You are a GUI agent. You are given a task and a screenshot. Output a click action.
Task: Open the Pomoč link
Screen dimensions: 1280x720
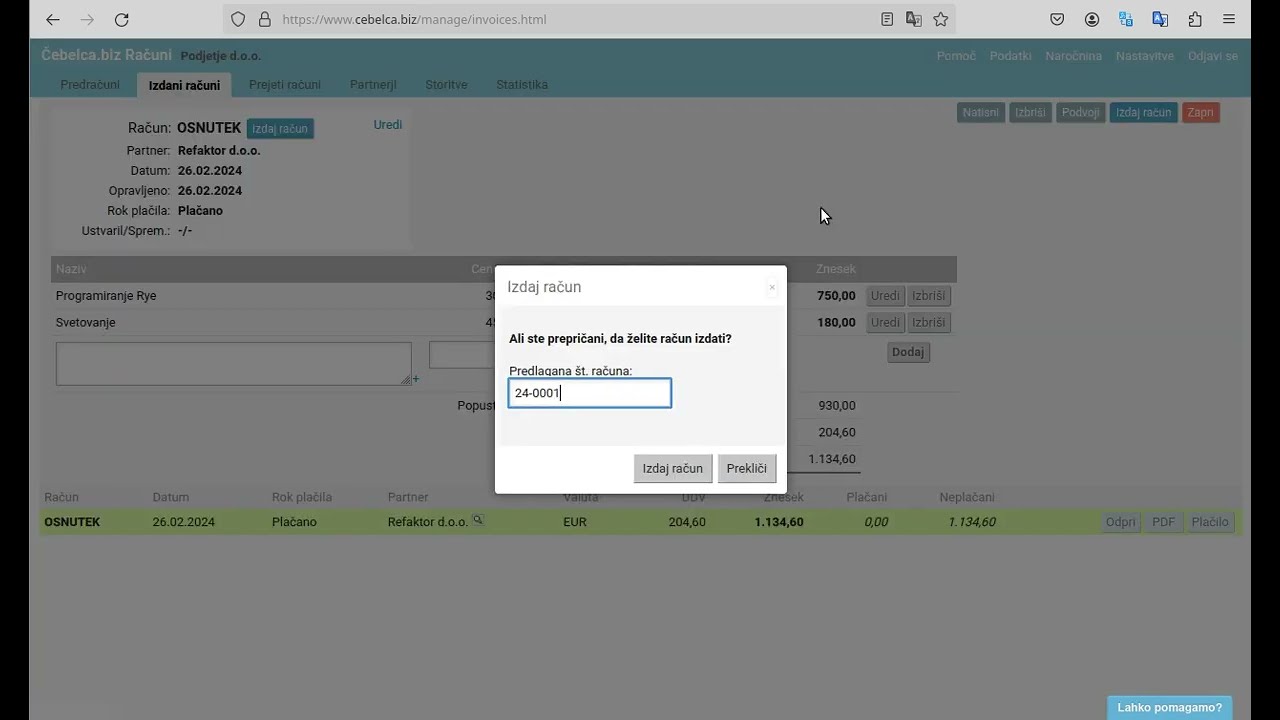pyautogui.click(x=956, y=56)
